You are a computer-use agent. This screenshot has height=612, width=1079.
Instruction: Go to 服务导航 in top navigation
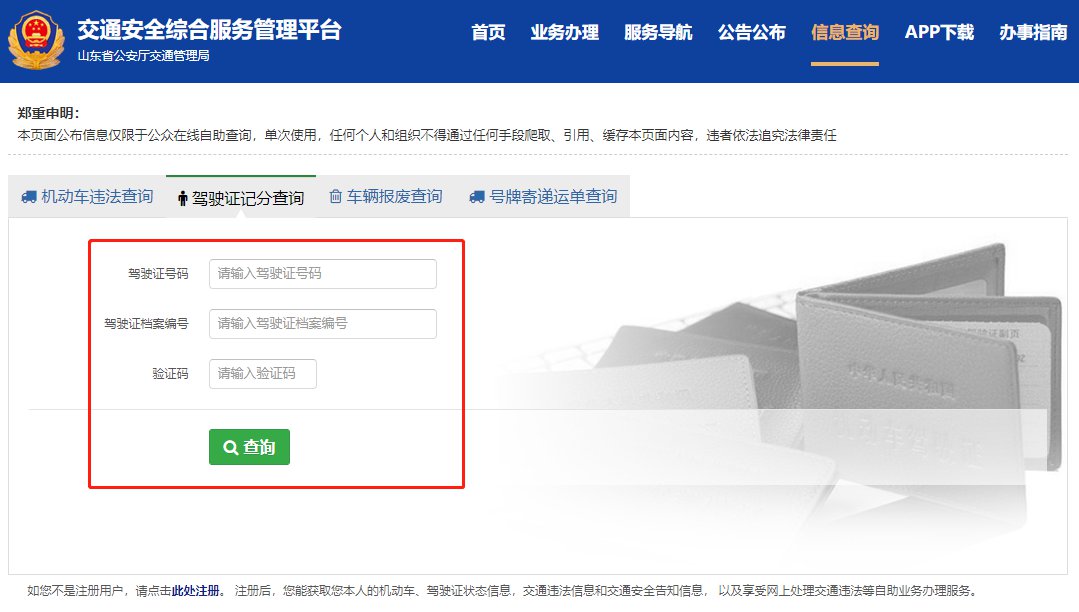point(658,32)
